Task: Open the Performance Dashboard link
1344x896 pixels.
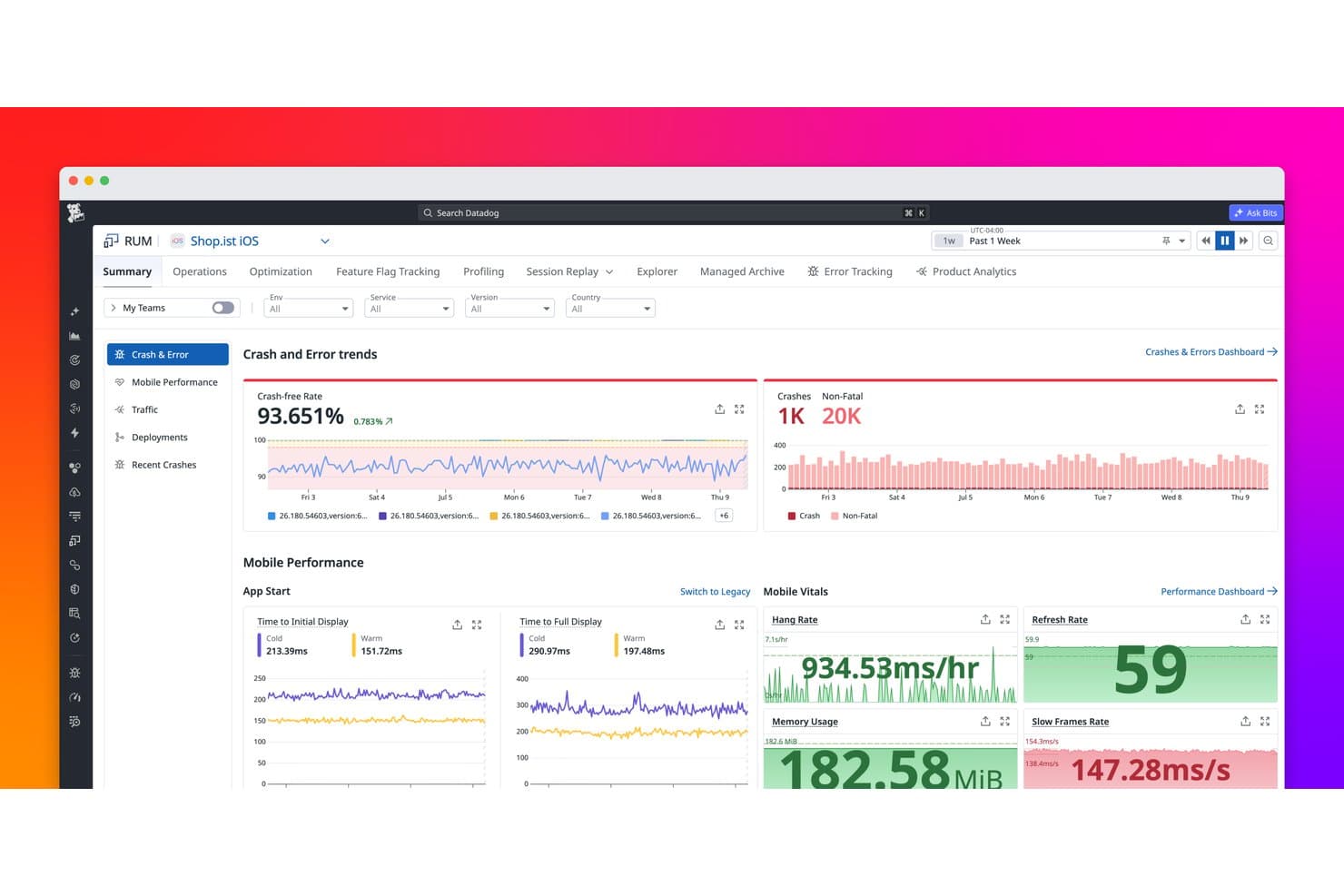Action: pyautogui.click(x=1219, y=592)
